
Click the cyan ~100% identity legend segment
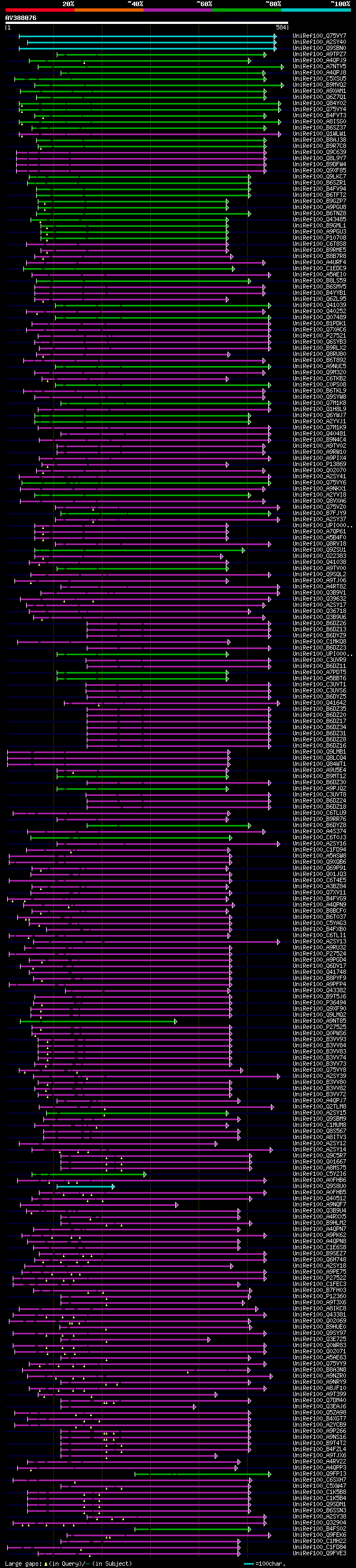tap(317, 10)
